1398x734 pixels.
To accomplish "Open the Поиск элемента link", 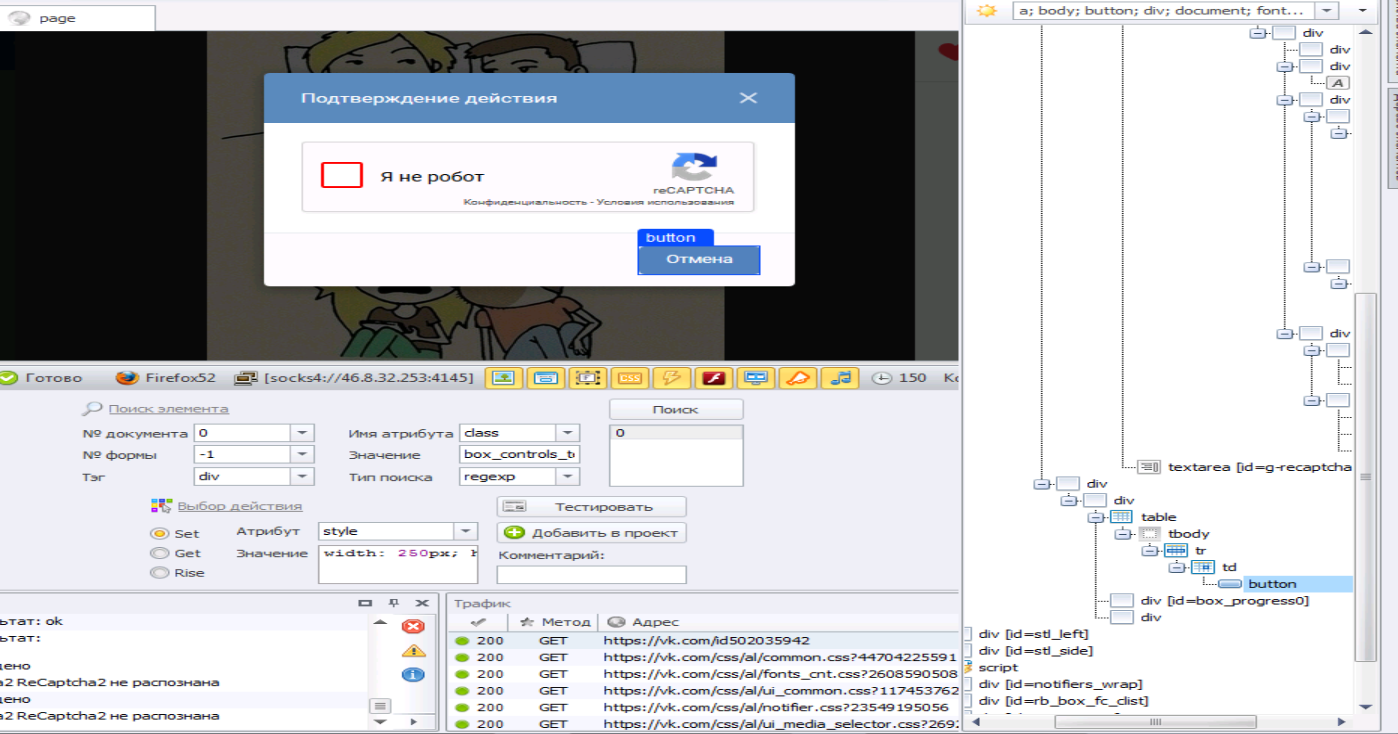I will [168, 408].
